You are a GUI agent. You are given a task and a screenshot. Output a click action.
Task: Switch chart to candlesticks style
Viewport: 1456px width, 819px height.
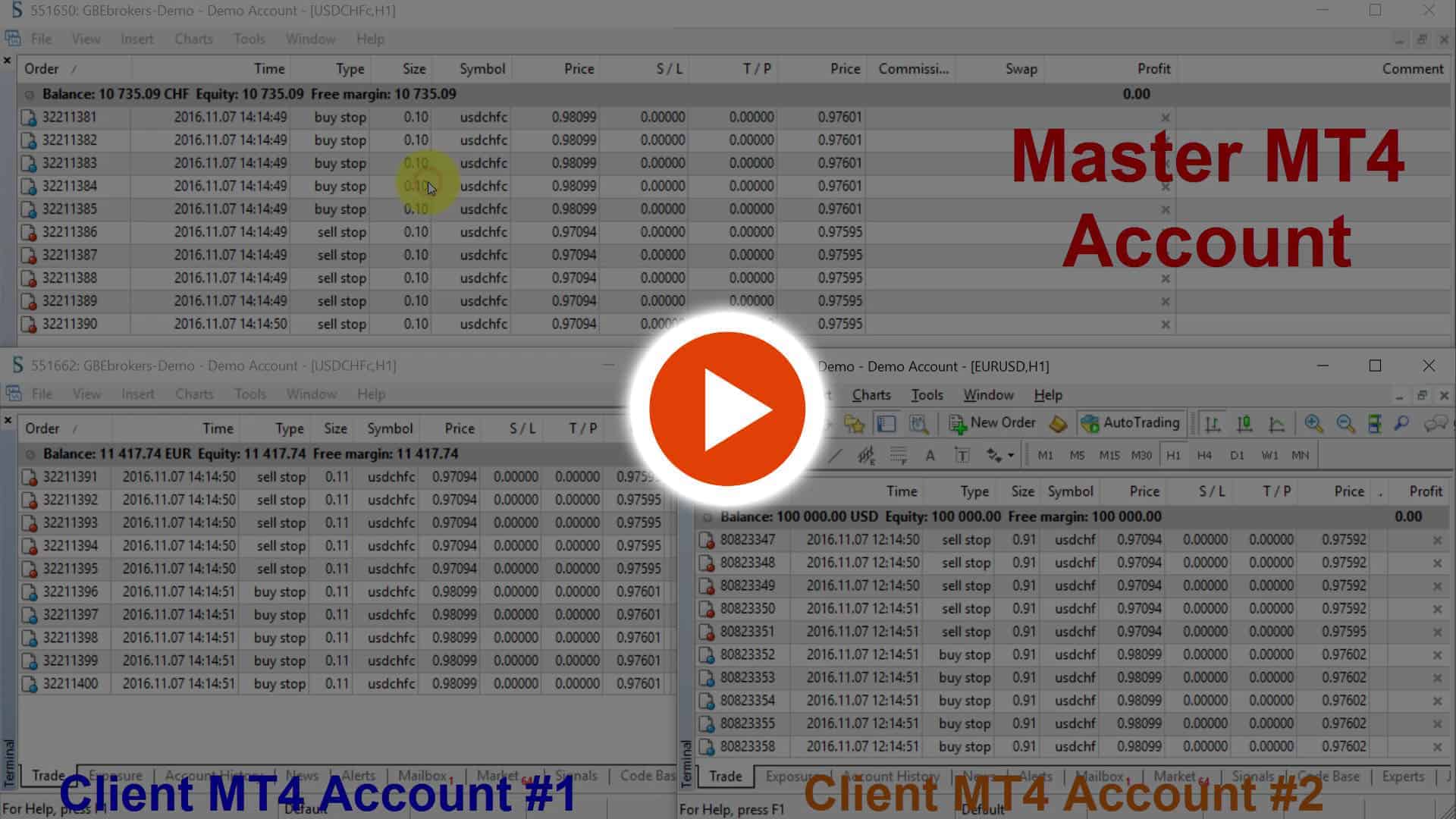coord(1244,424)
